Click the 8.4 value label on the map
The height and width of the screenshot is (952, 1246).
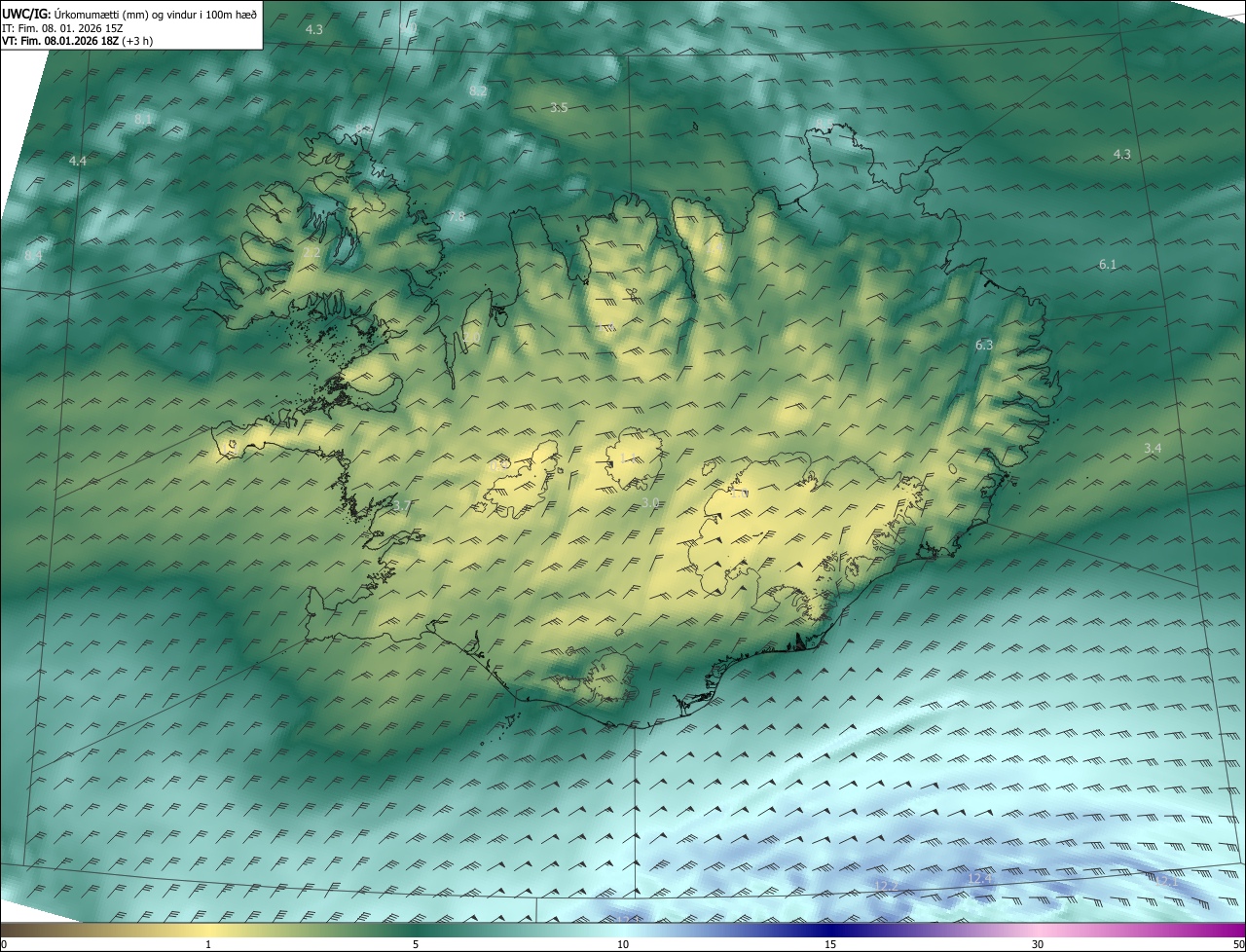[x=33, y=255]
